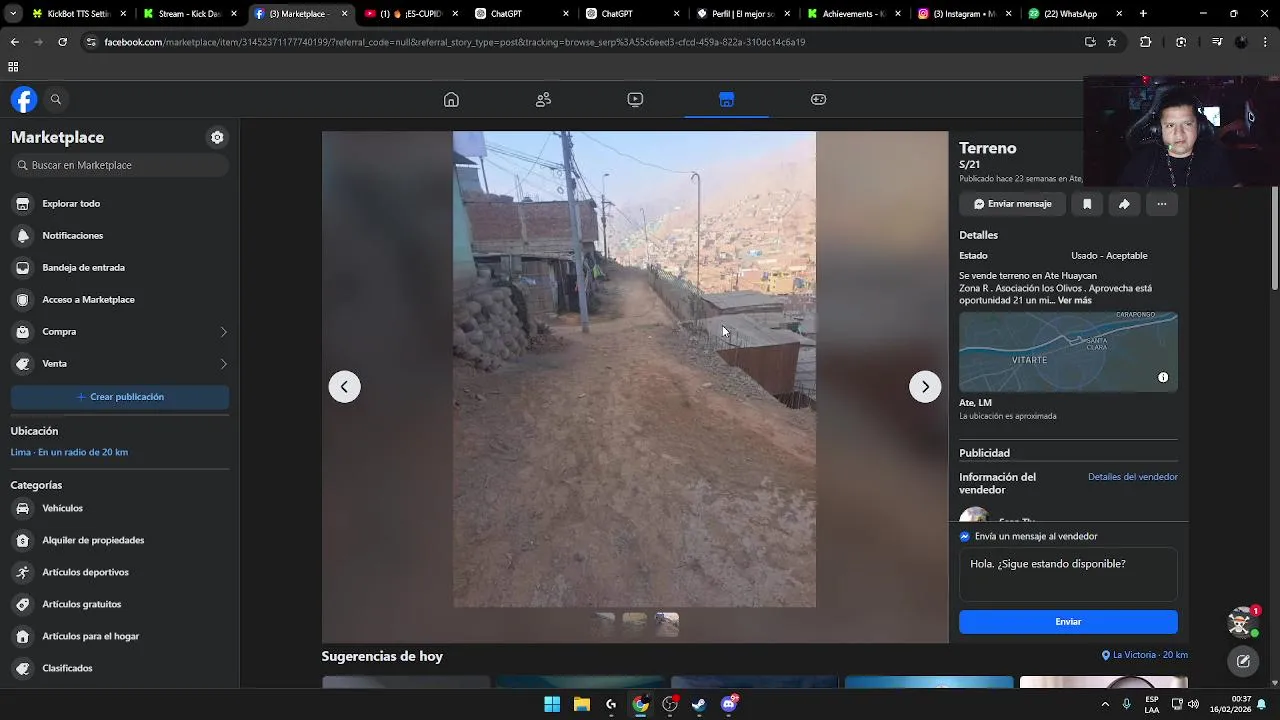
Task: Focus Buscar en Marketplace search field
Action: click(x=120, y=165)
